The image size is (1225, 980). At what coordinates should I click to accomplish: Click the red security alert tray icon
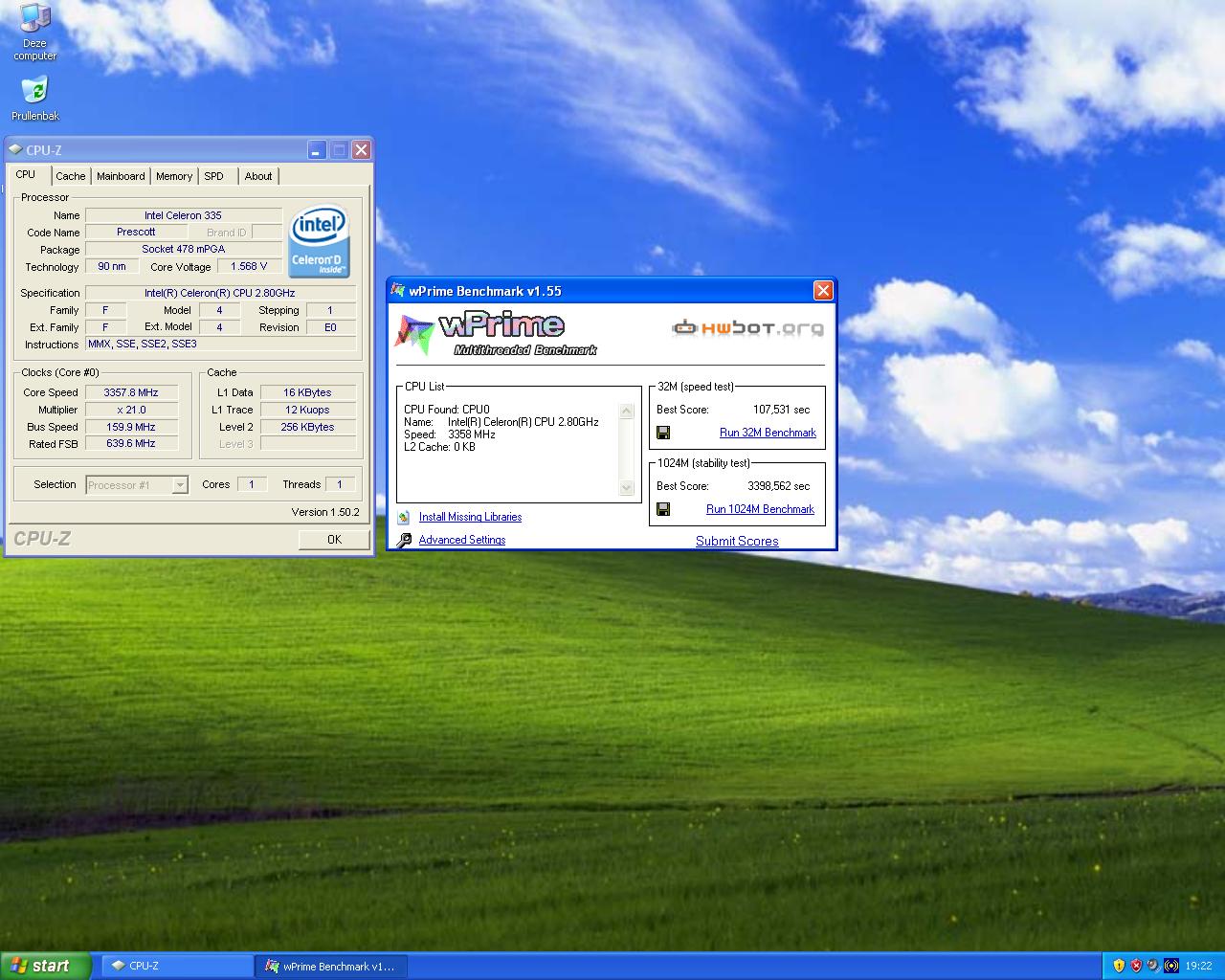click(x=1136, y=966)
